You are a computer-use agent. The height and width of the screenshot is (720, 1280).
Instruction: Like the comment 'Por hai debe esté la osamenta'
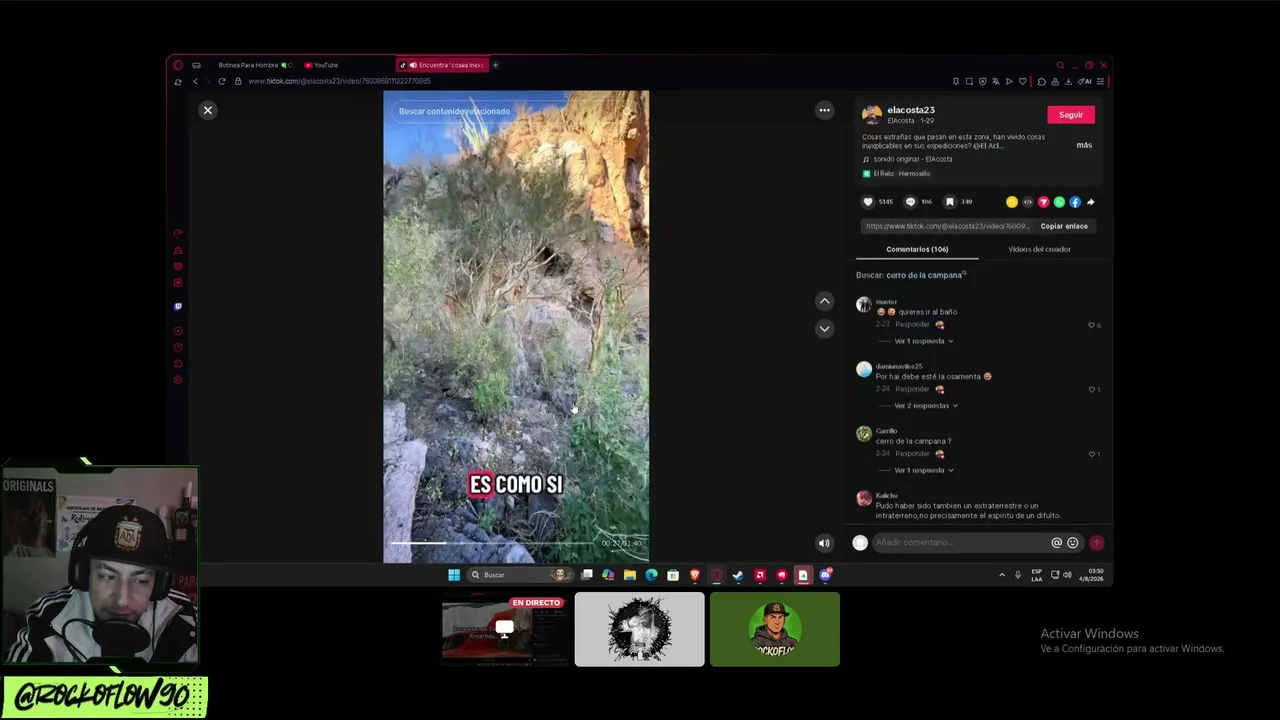pyautogui.click(x=1092, y=389)
